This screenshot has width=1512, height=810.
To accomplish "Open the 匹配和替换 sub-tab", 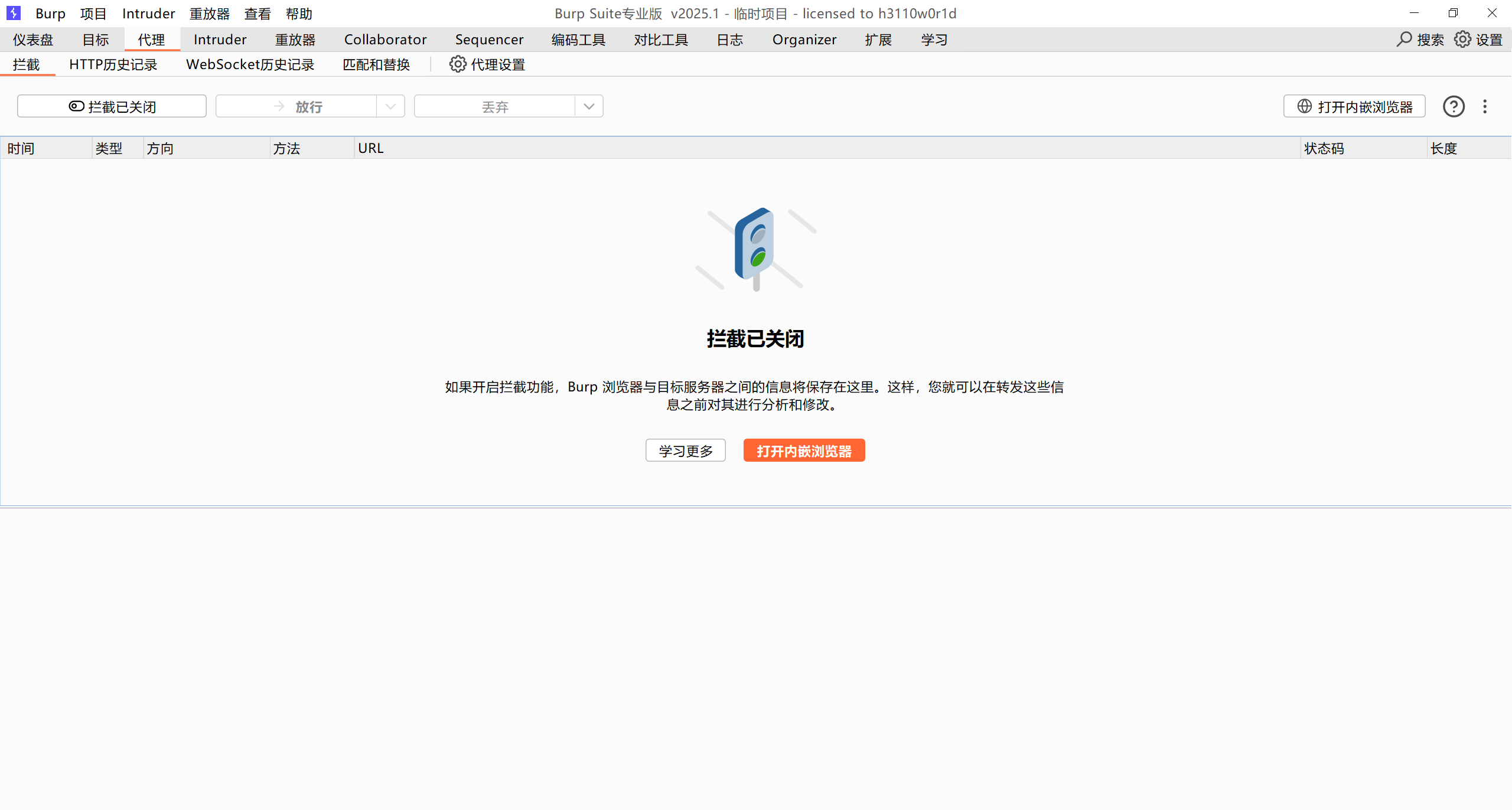I will tap(375, 64).
